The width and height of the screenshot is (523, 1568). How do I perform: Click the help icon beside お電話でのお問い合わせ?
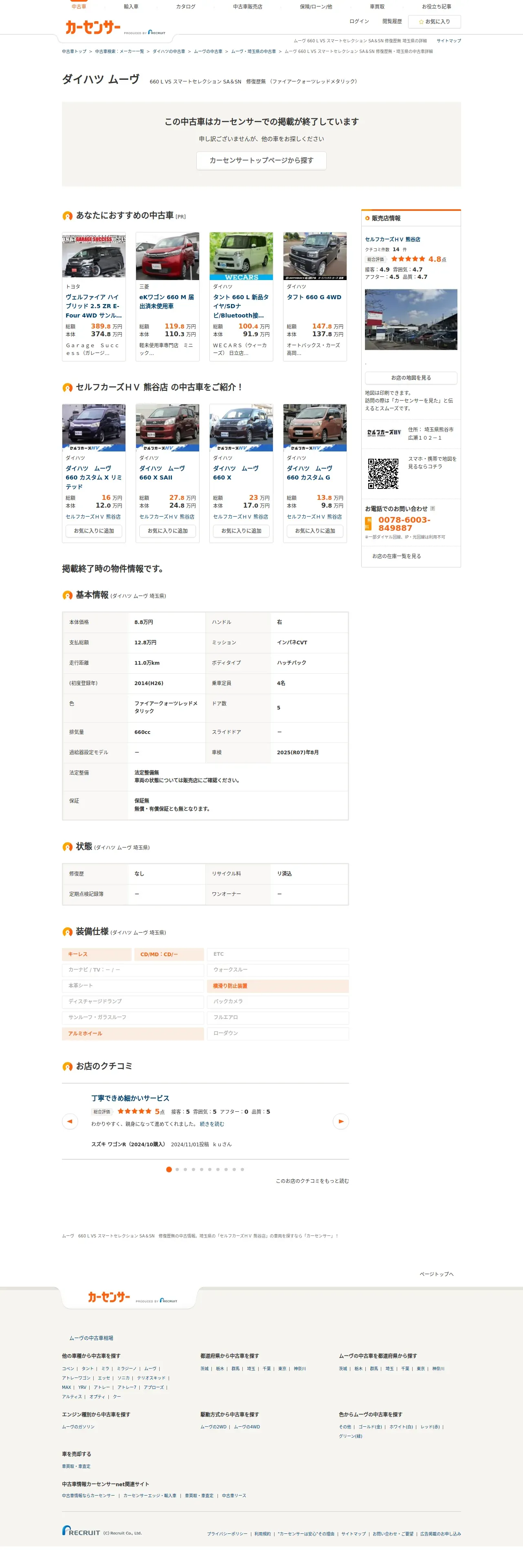(x=432, y=508)
